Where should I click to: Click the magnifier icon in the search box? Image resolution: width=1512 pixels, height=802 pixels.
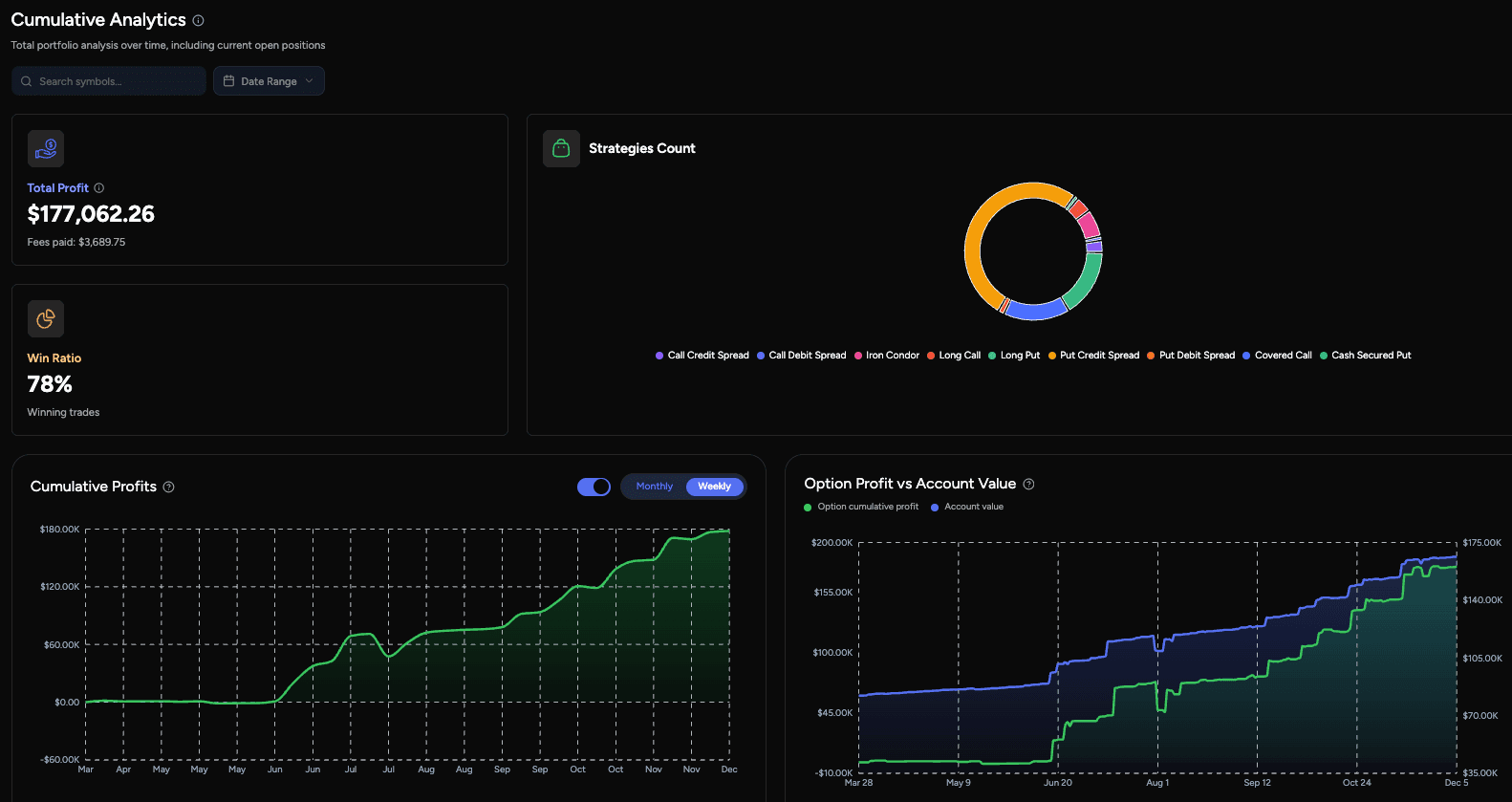pos(27,82)
